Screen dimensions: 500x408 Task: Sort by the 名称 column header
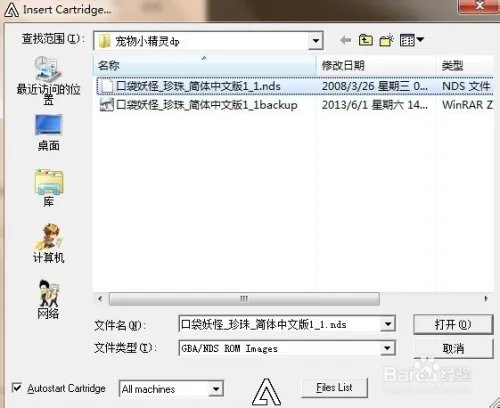(204, 65)
